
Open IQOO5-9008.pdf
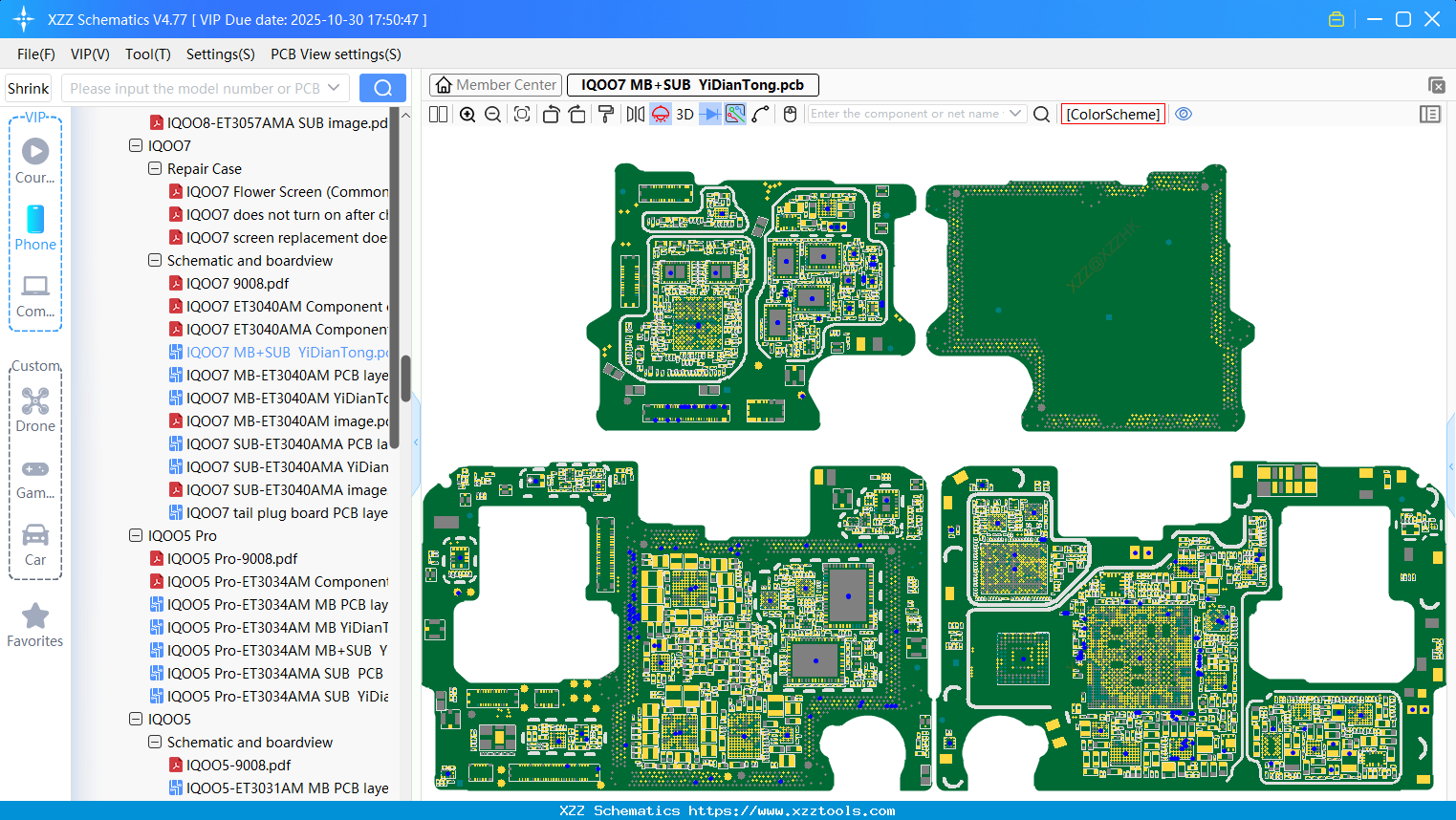(x=229, y=766)
